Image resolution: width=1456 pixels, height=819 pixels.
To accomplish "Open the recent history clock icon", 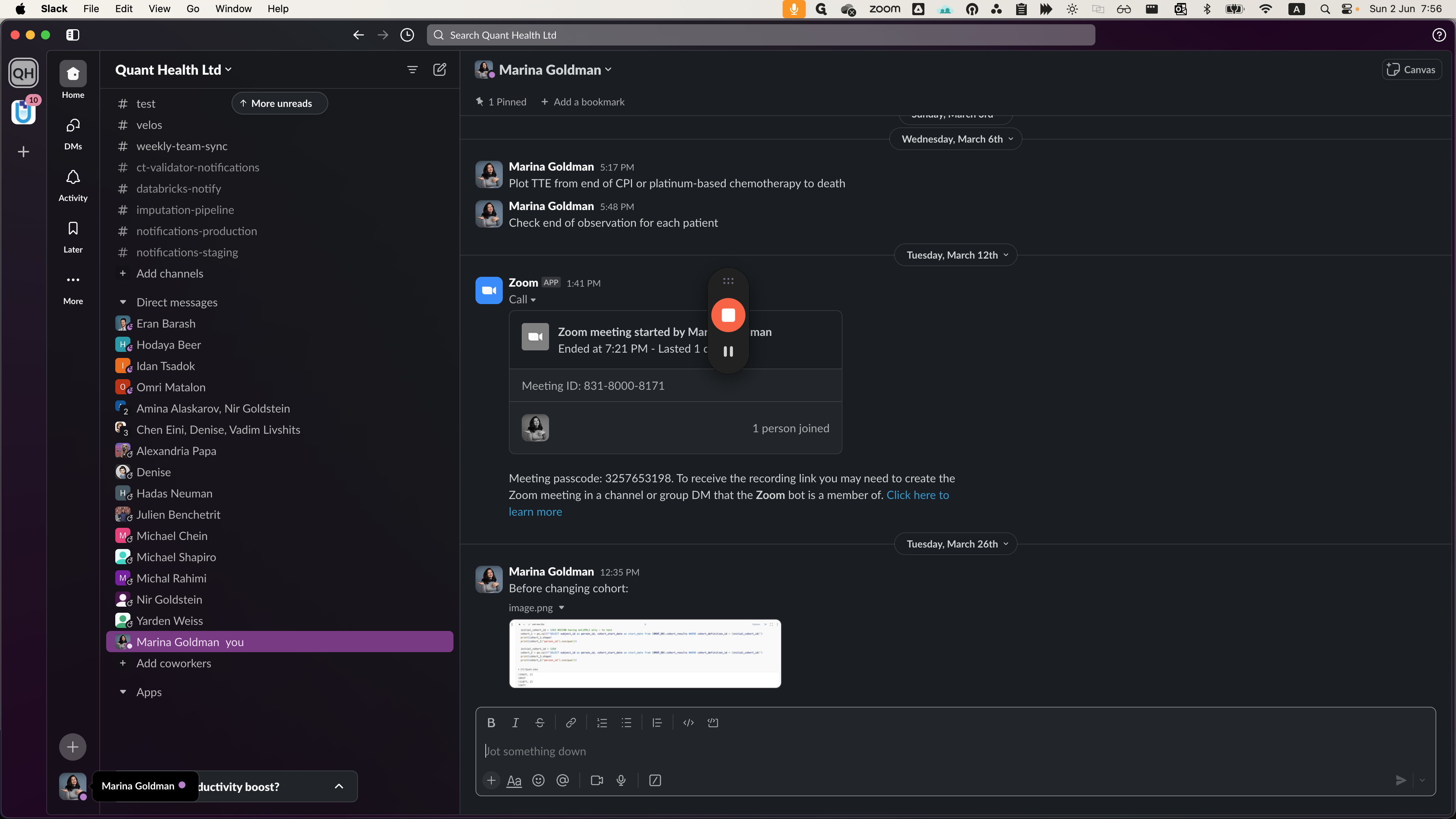I will point(407,35).
